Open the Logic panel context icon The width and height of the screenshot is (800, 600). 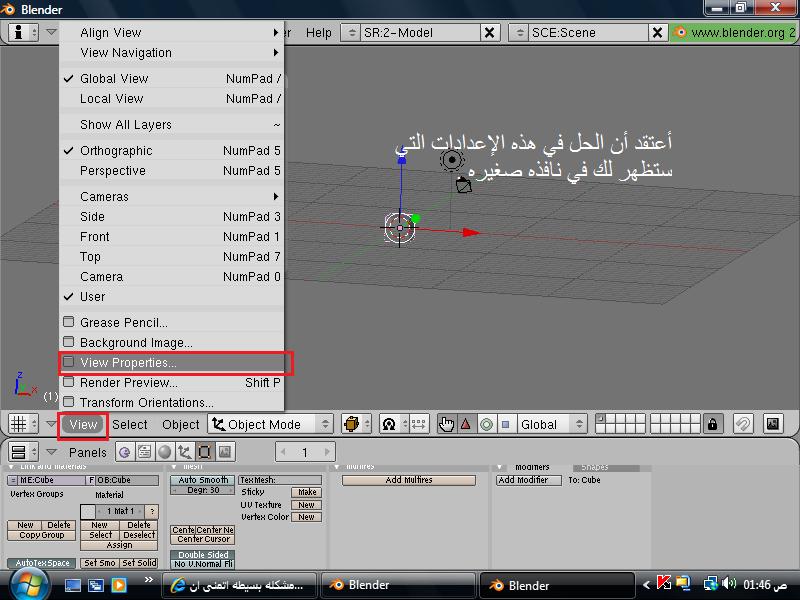pos(124,452)
